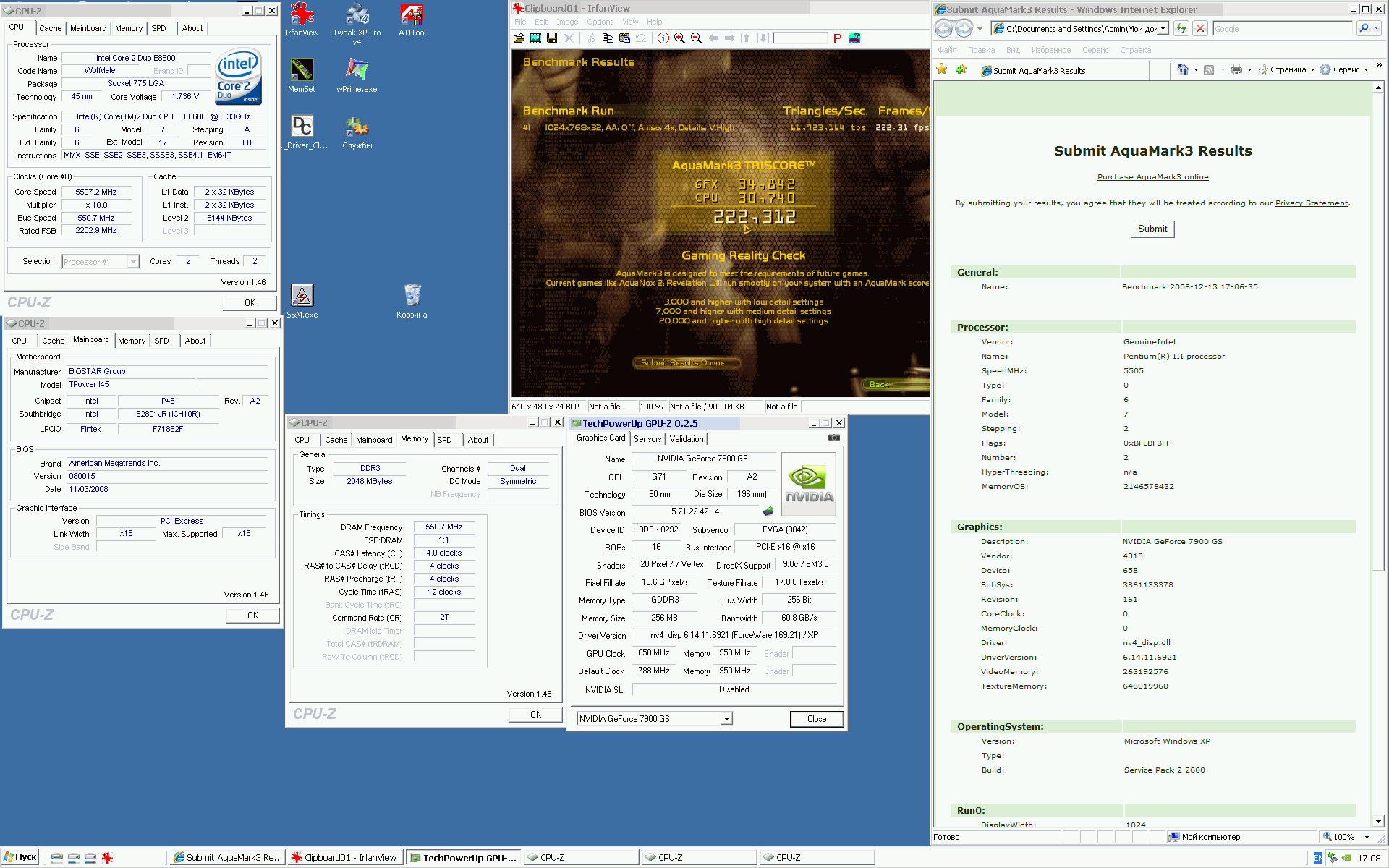Switch to the Cache tab in top CPU-Z
This screenshot has width=1389, height=868.
[x=51, y=28]
